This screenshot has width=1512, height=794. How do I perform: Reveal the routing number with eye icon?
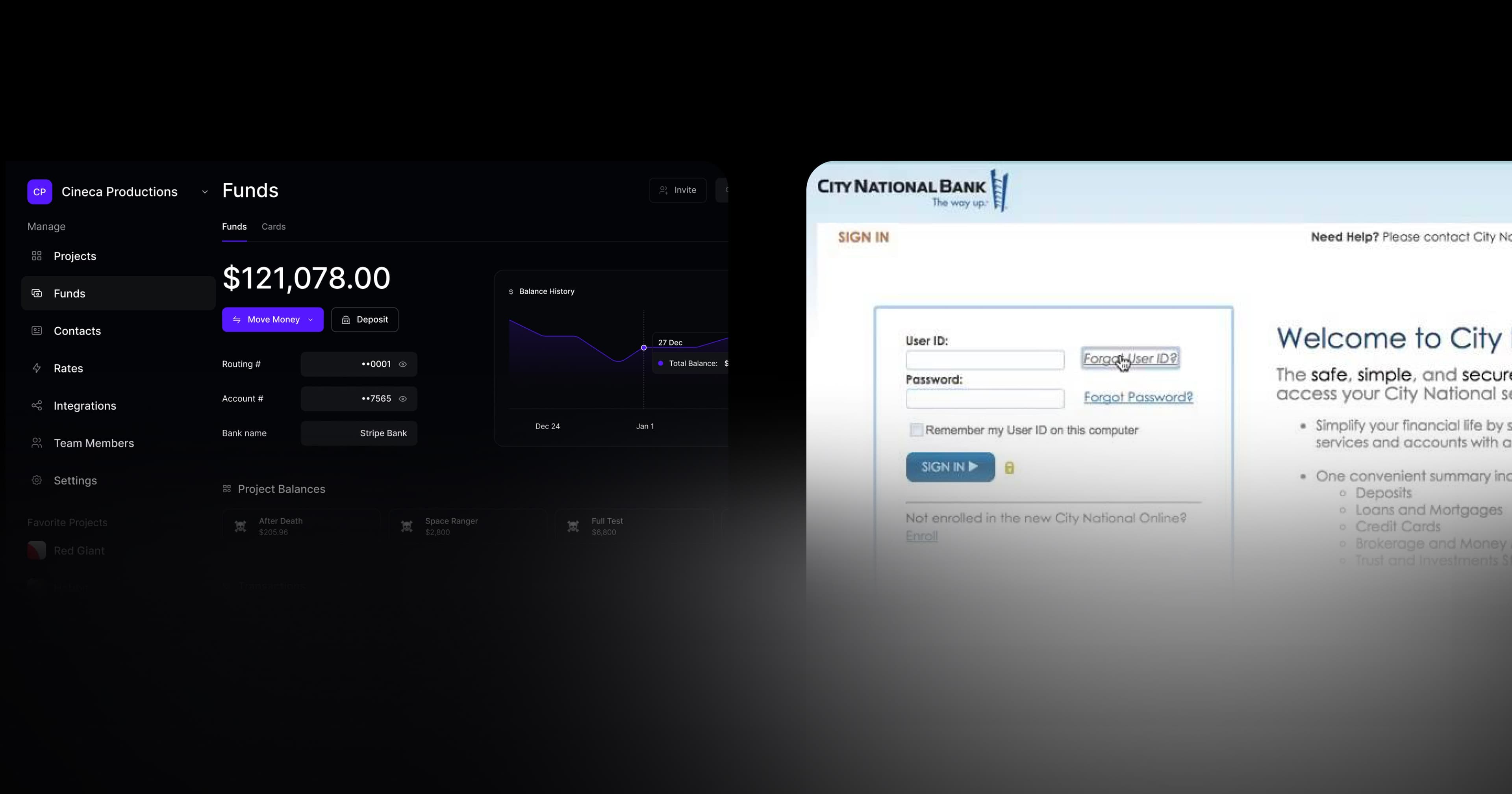pyautogui.click(x=403, y=364)
